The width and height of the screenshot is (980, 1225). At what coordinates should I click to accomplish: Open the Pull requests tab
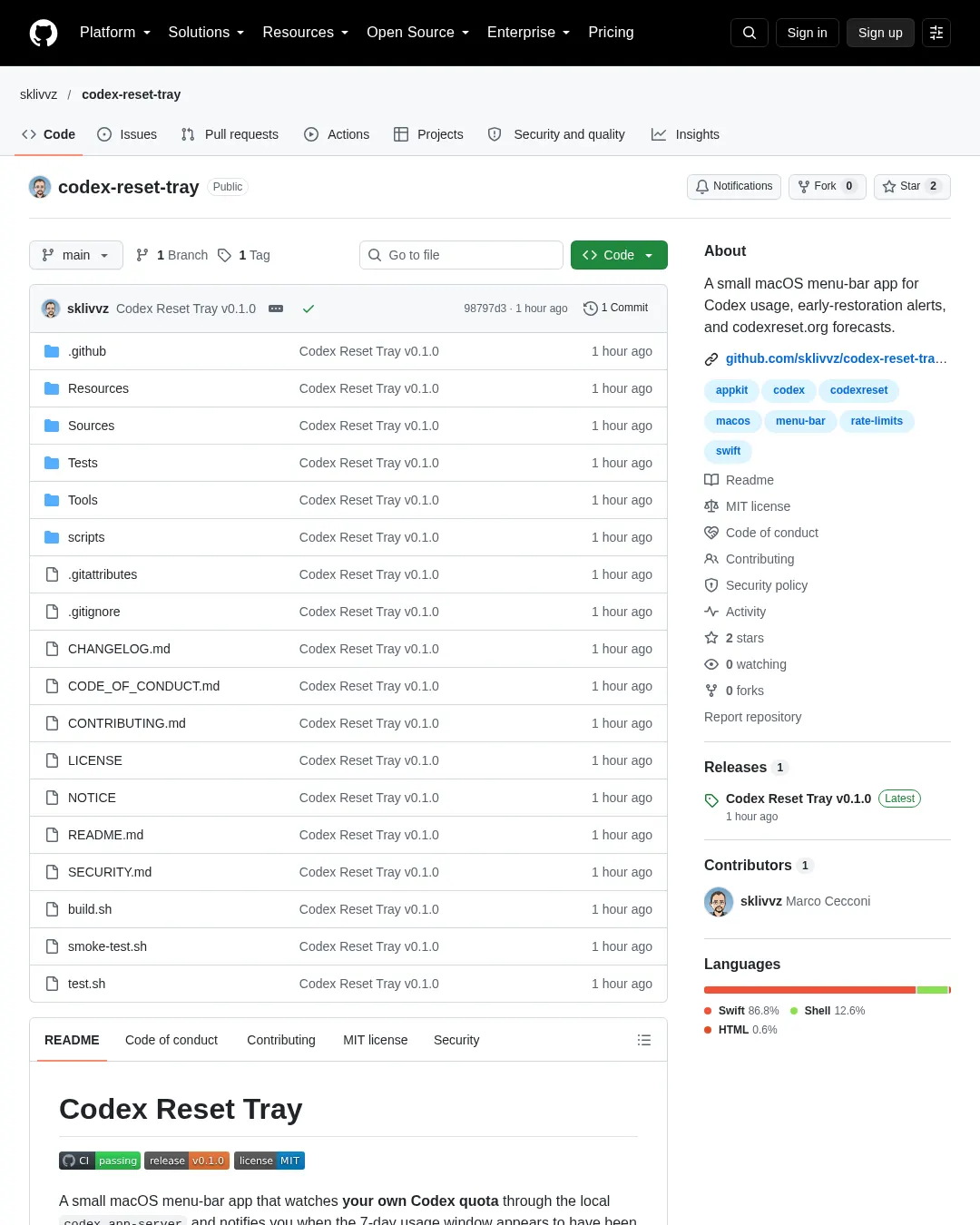(230, 134)
